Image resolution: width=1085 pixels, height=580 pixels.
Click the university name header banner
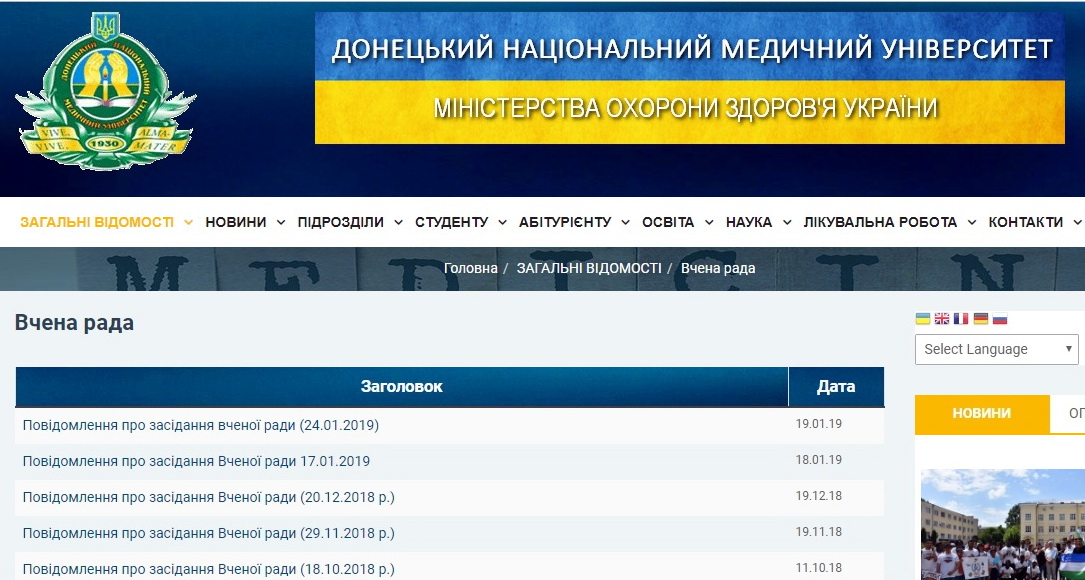coord(690,78)
